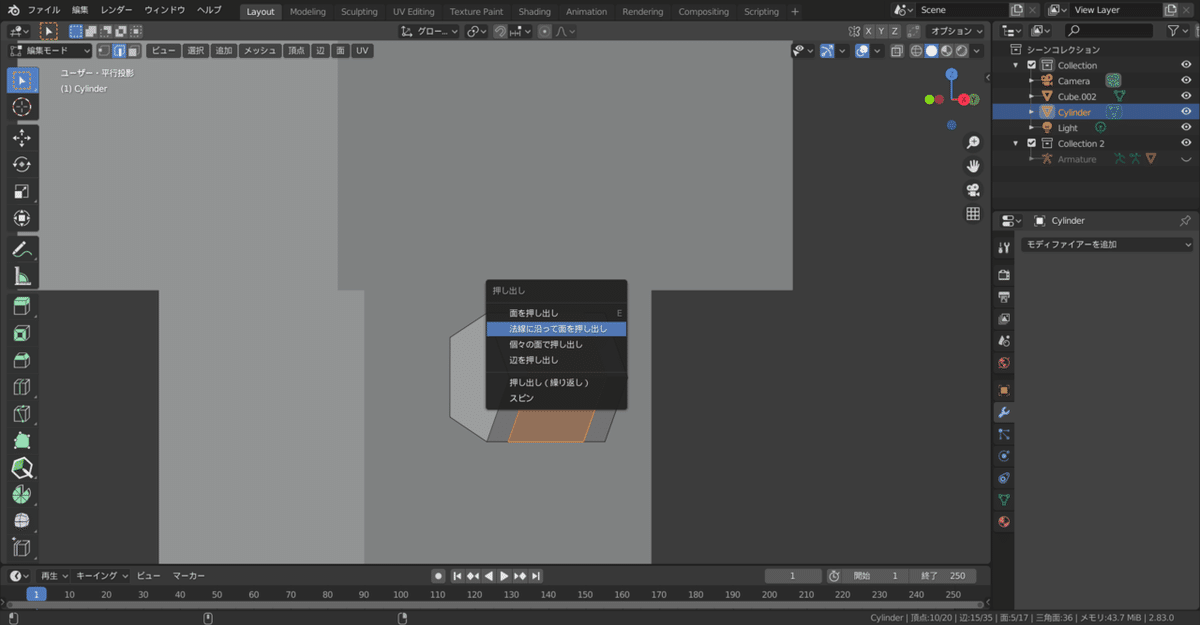
Task: Open the メッシュ header menu
Action: pyautogui.click(x=260, y=50)
